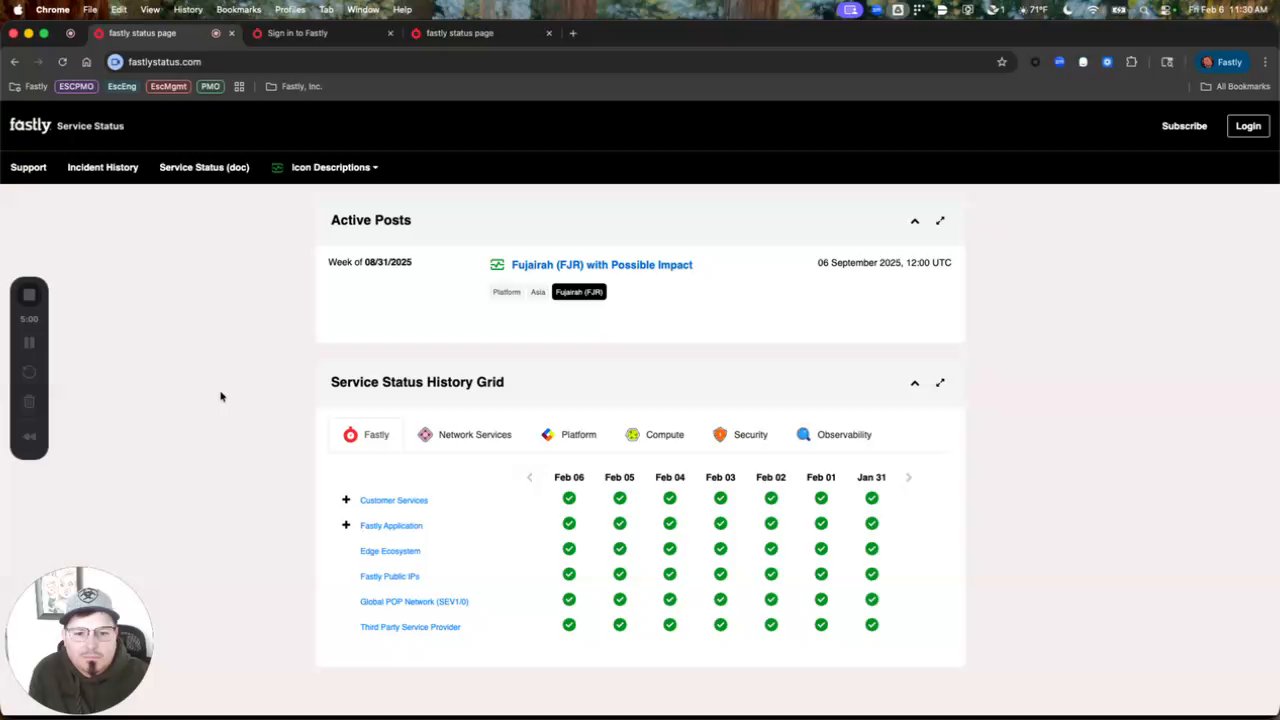Open the Fastly Chrome profile button
This screenshot has height=720, width=1280.
pyautogui.click(x=1222, y=62)
